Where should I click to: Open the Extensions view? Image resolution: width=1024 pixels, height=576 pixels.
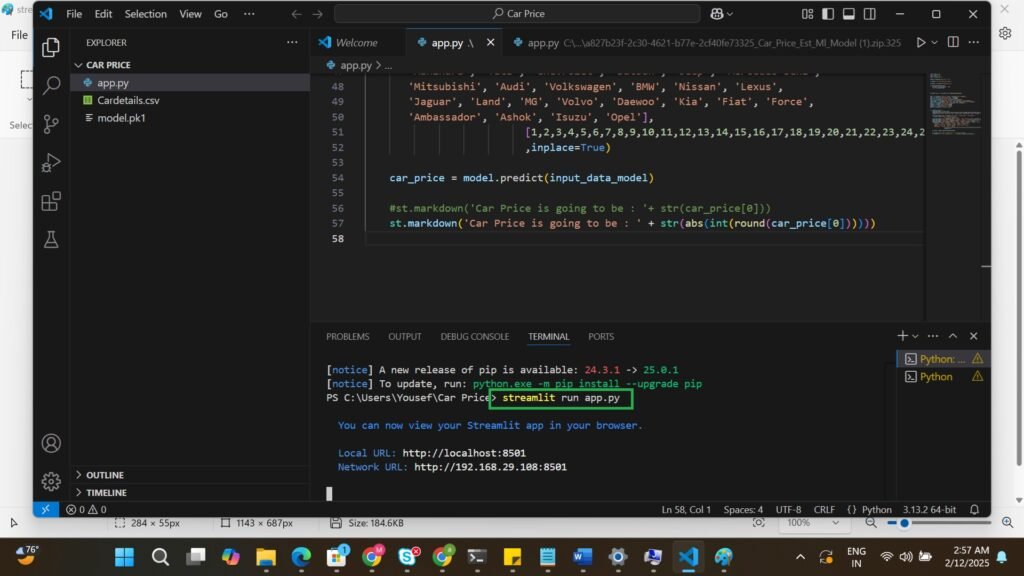coord(51,201)
